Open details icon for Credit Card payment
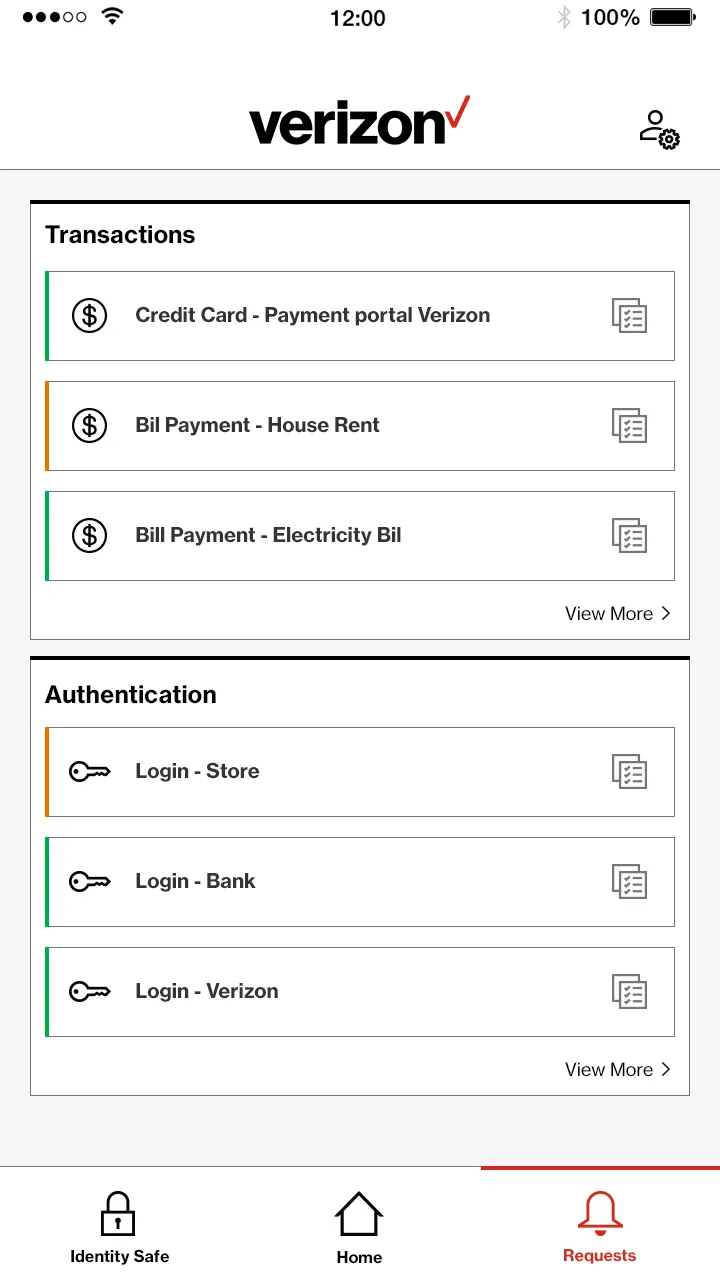Screen dimensions: 720x1280 [630, 316]
